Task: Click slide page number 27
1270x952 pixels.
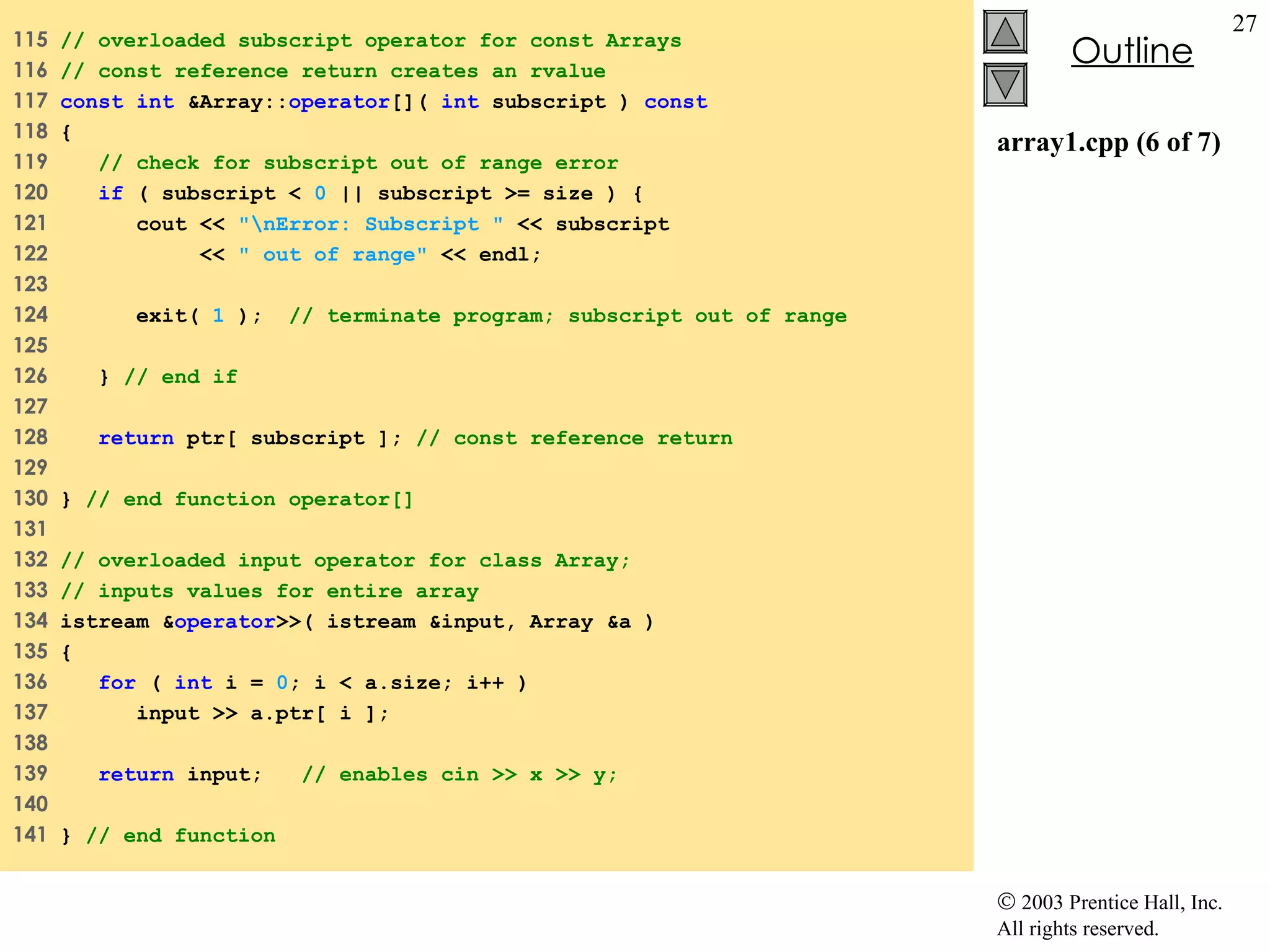Action: [x=1245, y=24]
